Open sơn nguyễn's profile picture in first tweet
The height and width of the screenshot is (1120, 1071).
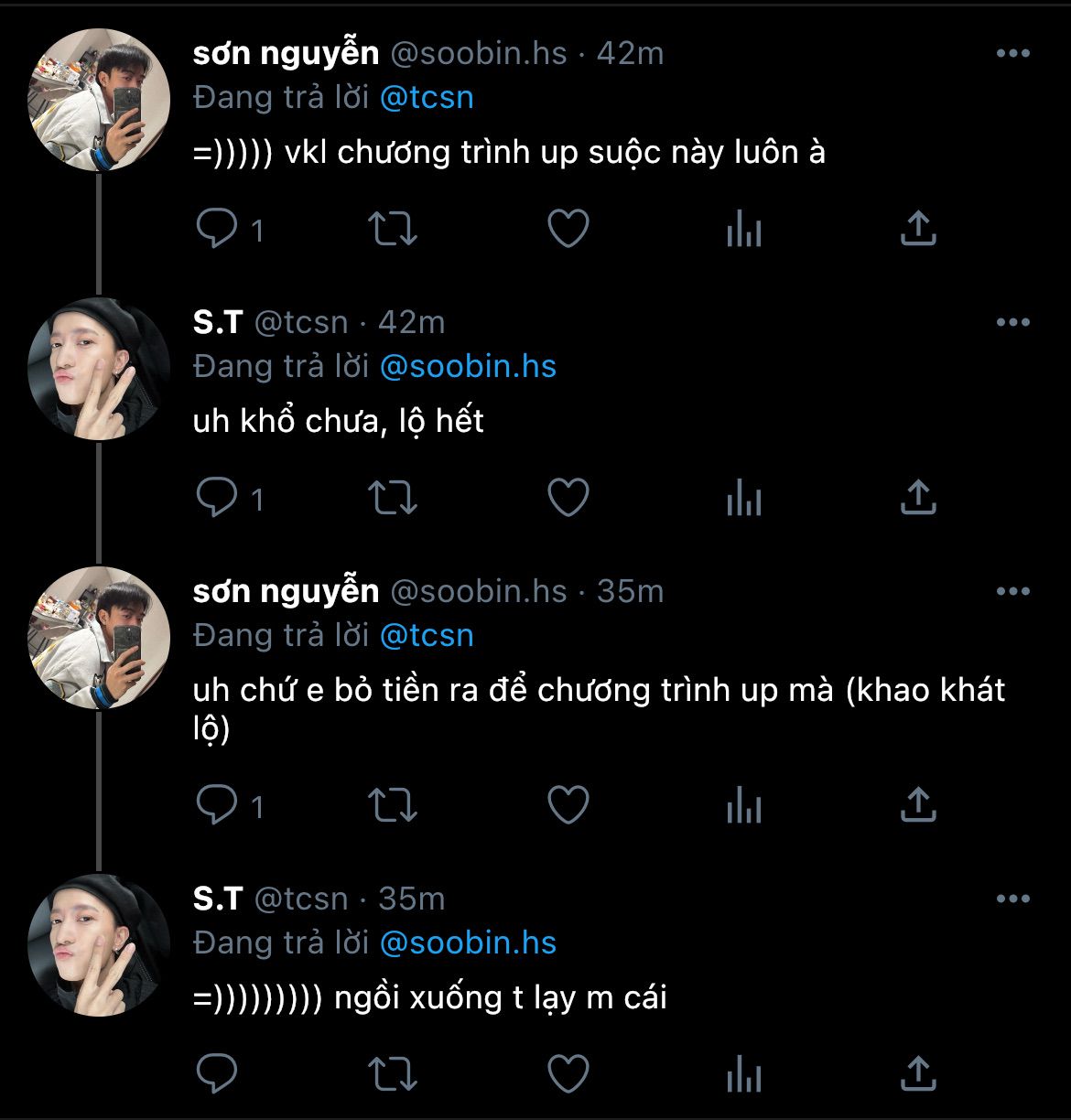[x=100, y=100]
